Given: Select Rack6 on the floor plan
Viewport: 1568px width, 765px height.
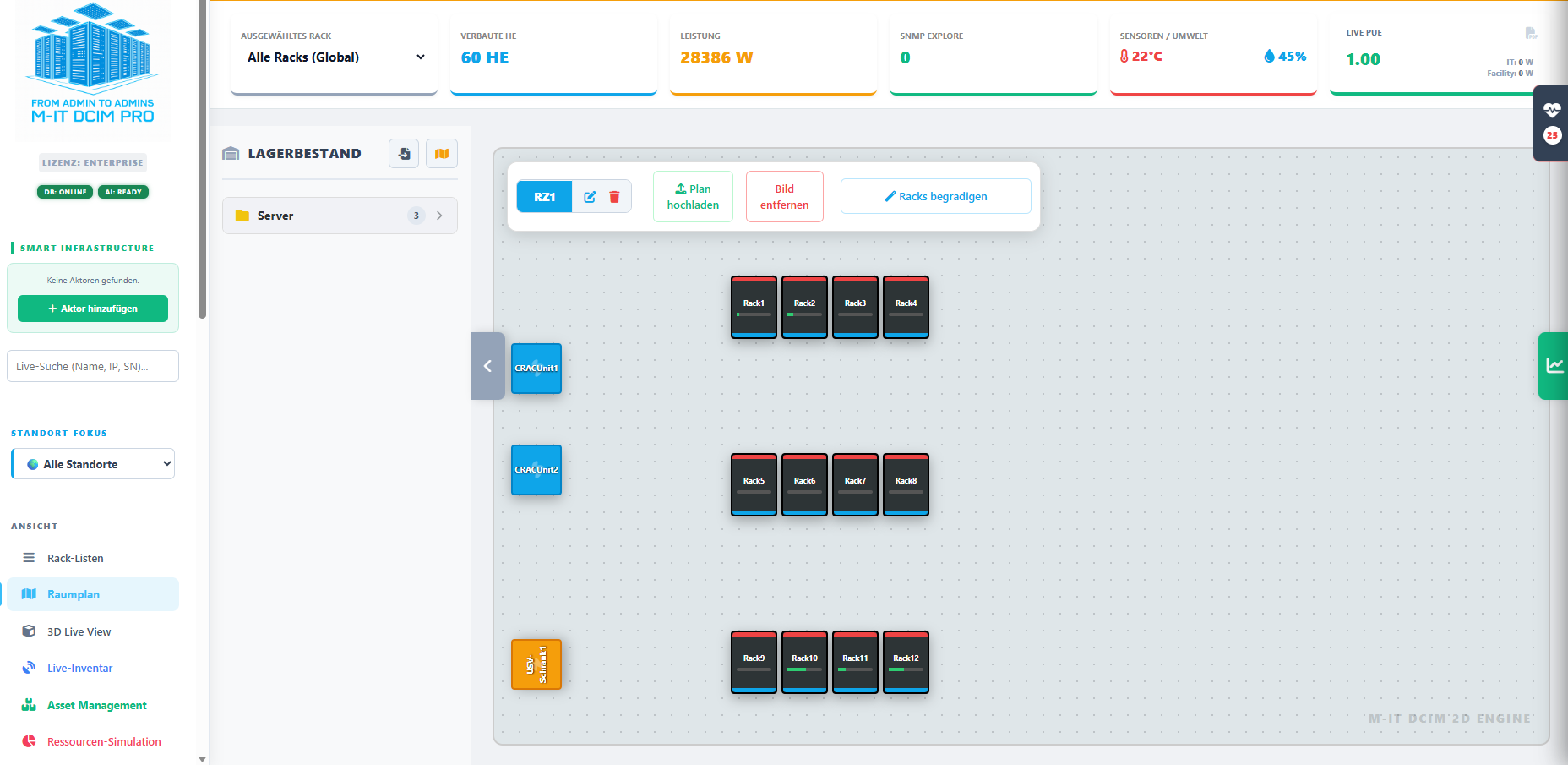Looking at the screenshot, I should click(804, 485).
